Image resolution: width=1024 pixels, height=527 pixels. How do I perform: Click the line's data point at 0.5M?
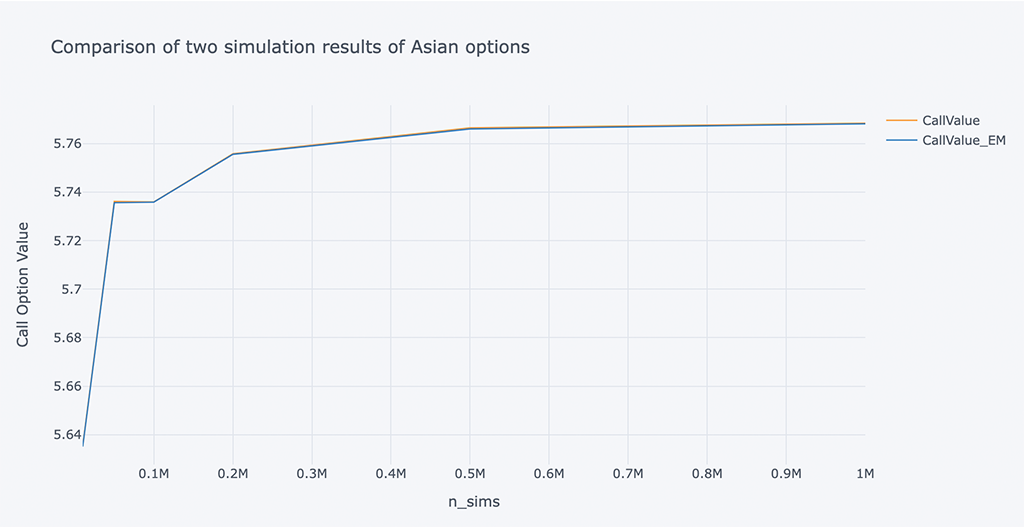click(x=470, y=128)
